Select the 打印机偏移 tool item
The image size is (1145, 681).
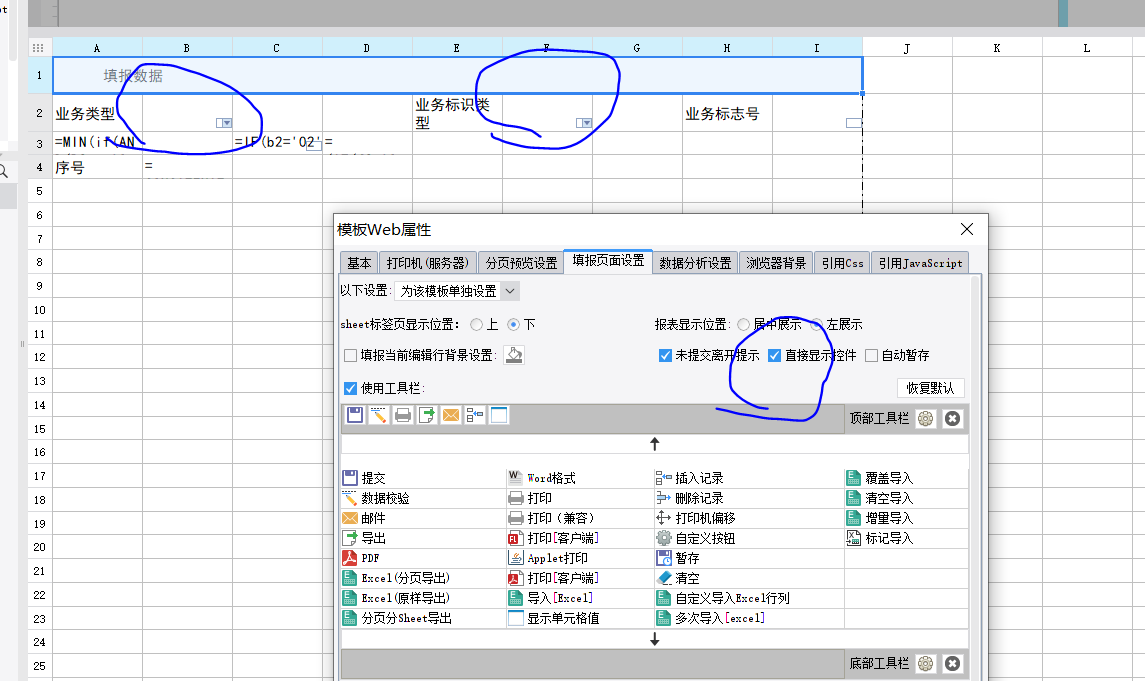pos(695,518)
